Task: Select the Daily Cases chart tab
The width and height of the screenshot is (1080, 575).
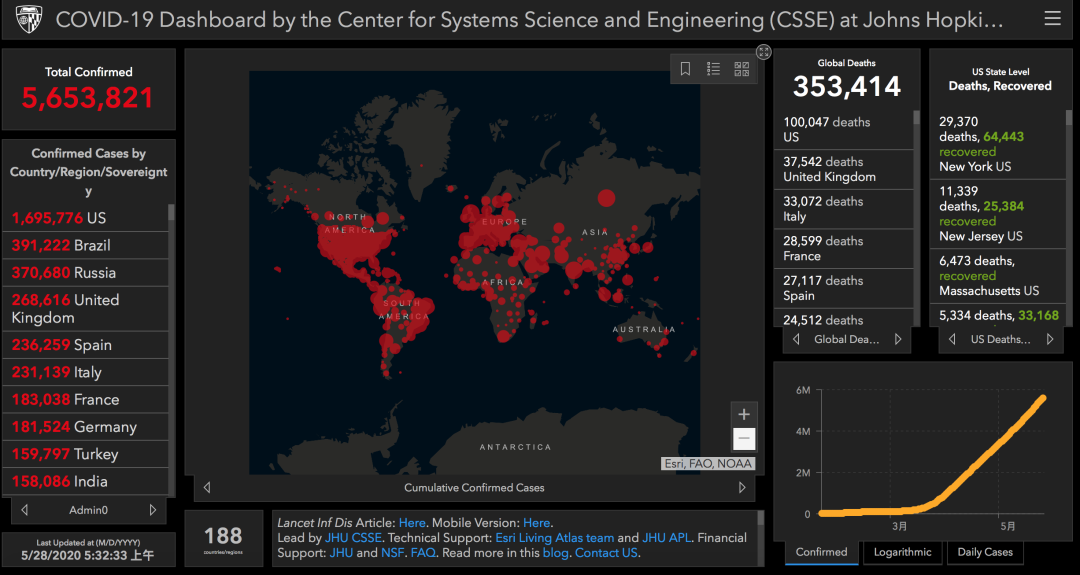Action: point(985,552)
